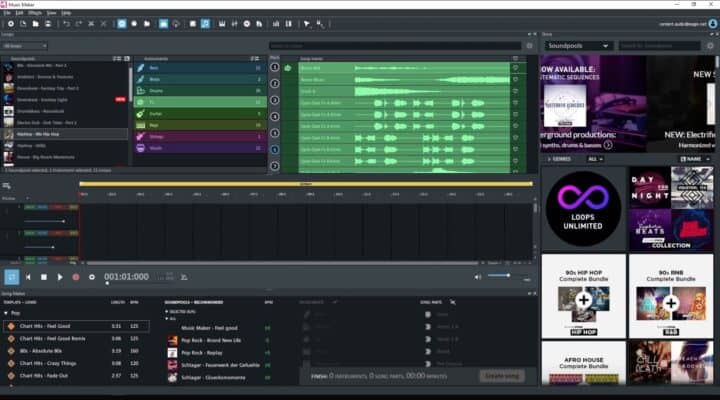Viewport: 720px width, 400px height.
Task: Click the speaker volume icon
Action: (477, 277)
